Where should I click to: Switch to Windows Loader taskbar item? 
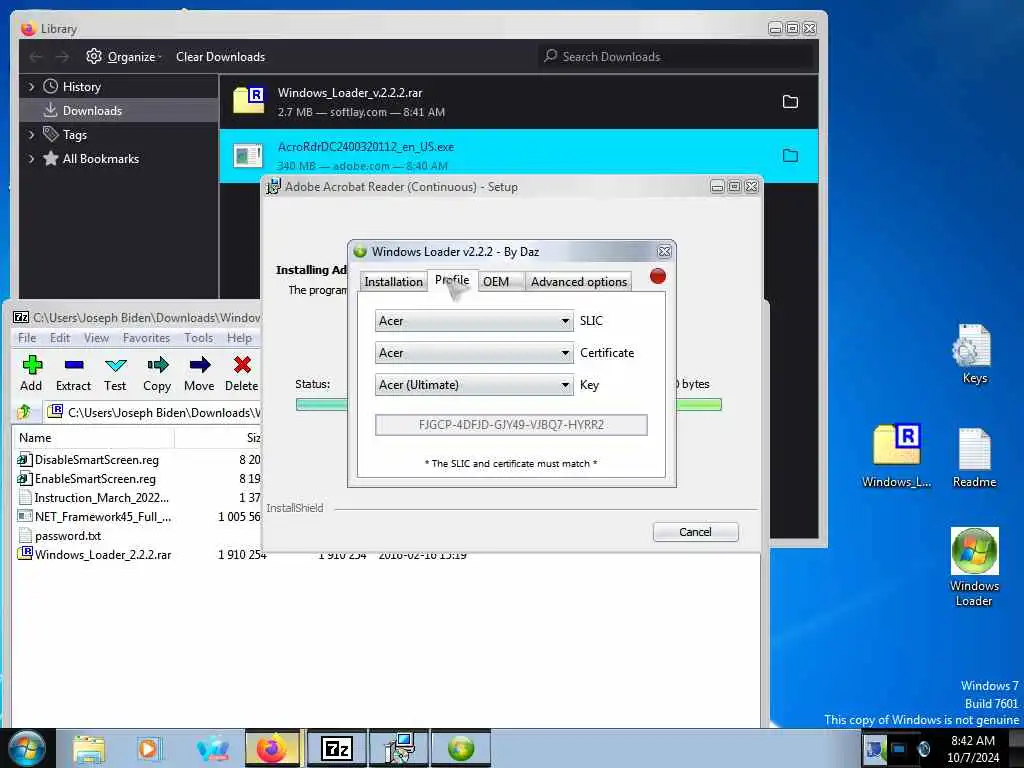click(x=460, y=748)
